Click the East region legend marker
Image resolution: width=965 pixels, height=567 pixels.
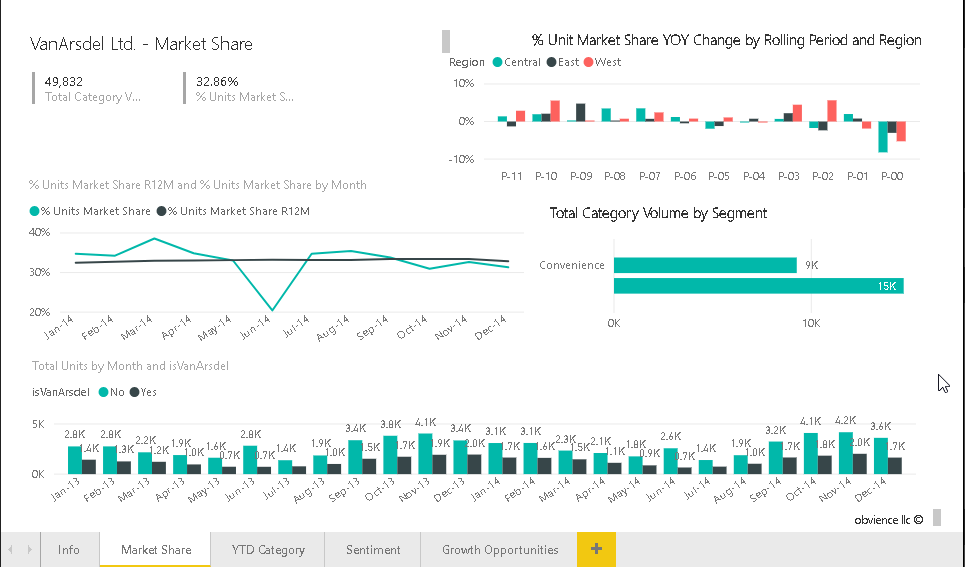551,62
